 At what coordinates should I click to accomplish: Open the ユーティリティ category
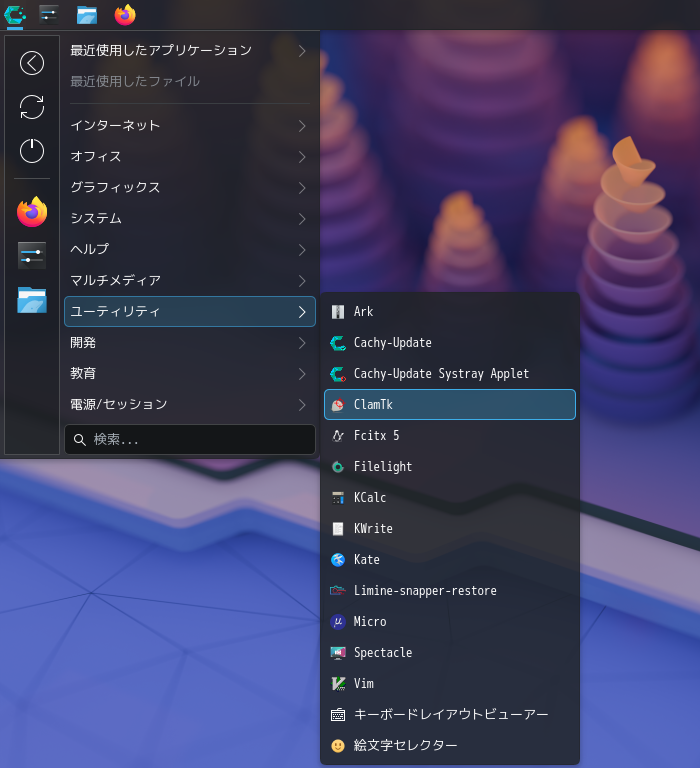pos(190,312)
